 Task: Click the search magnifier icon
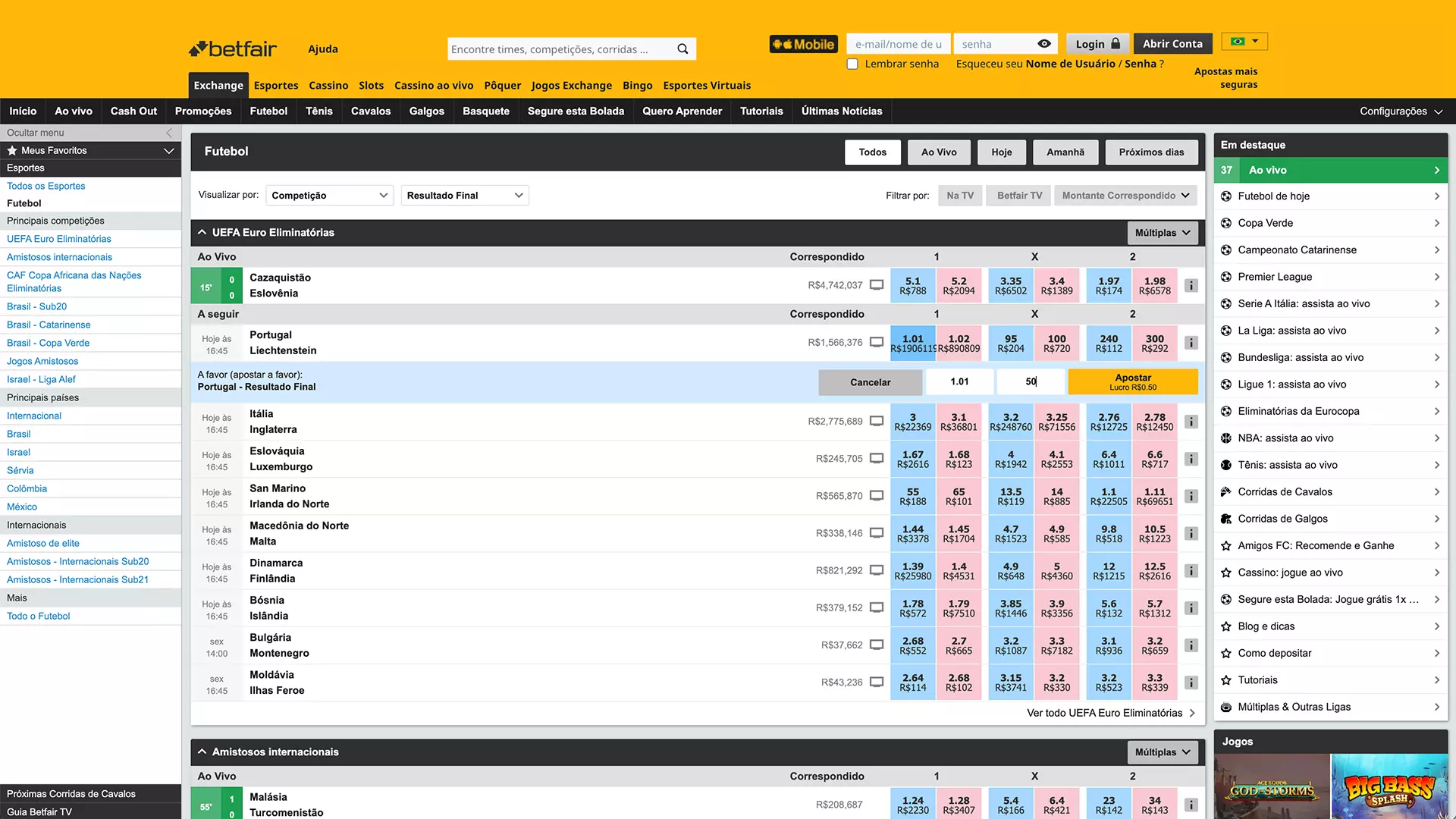[x=682, y=49]
